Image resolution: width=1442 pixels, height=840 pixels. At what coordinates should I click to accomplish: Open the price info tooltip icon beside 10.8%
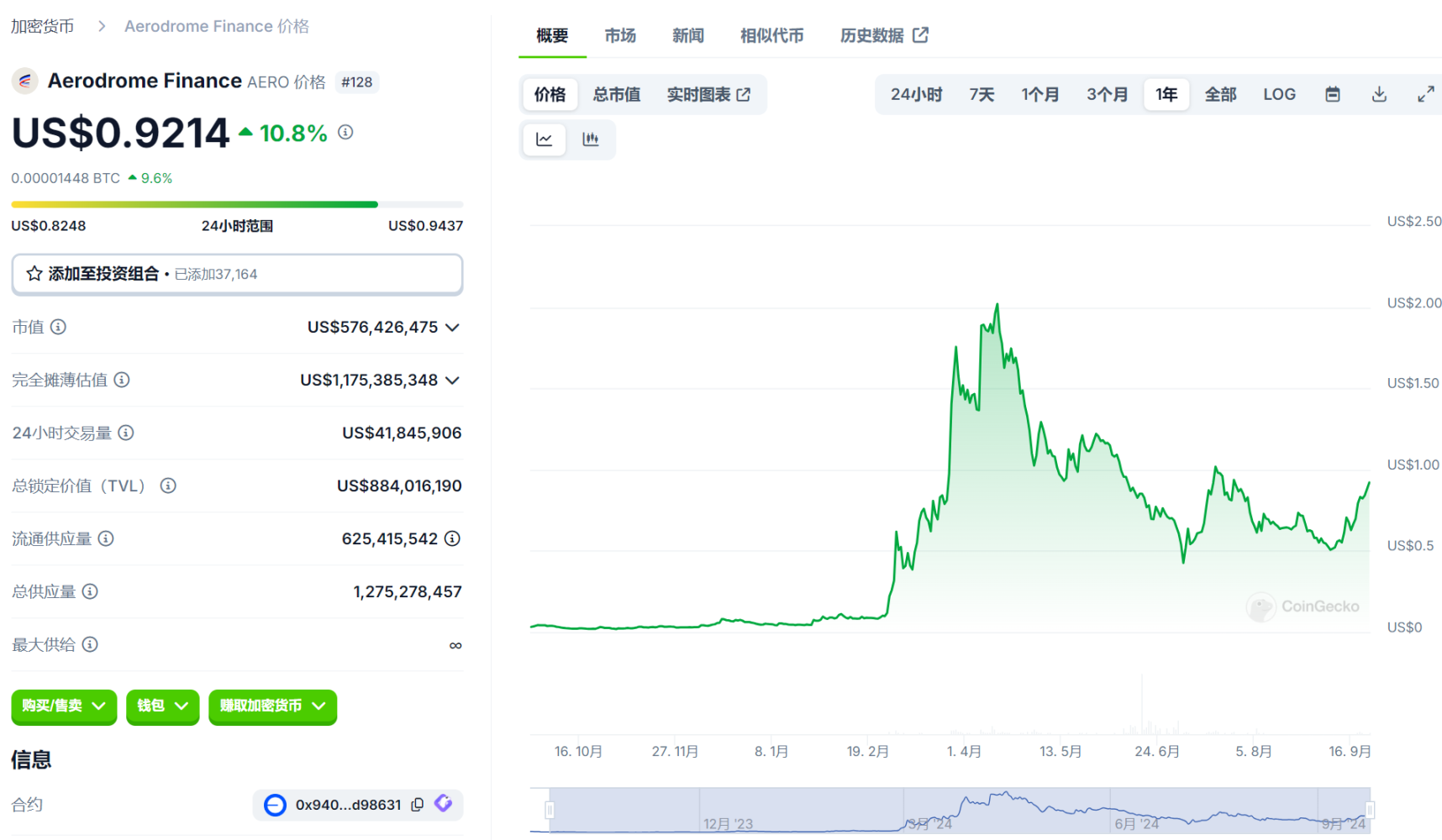click(345, 132)
